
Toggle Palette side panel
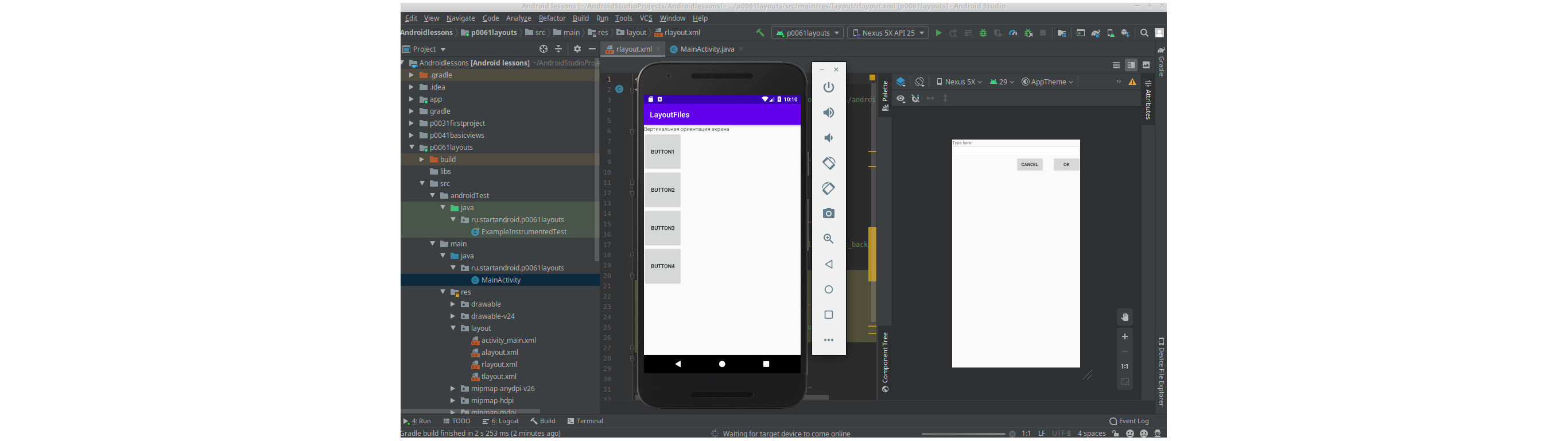pyautogui.click(x=885, y=96)
